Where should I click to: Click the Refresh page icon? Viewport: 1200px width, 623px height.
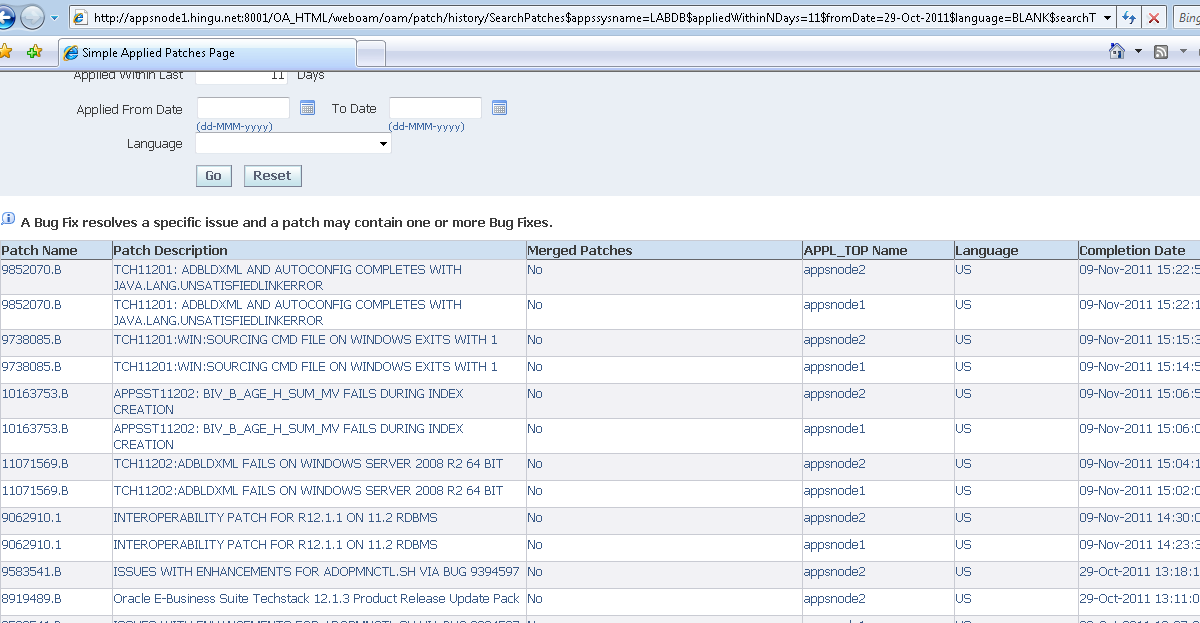(x=1129, y=18)
